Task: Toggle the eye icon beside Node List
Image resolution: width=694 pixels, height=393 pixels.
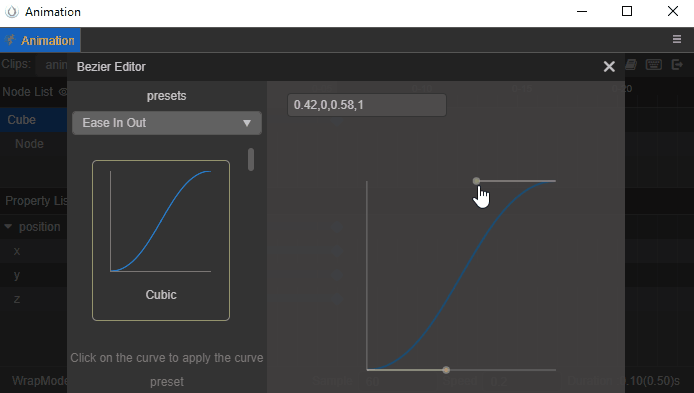Action: (x=63, y=92)
